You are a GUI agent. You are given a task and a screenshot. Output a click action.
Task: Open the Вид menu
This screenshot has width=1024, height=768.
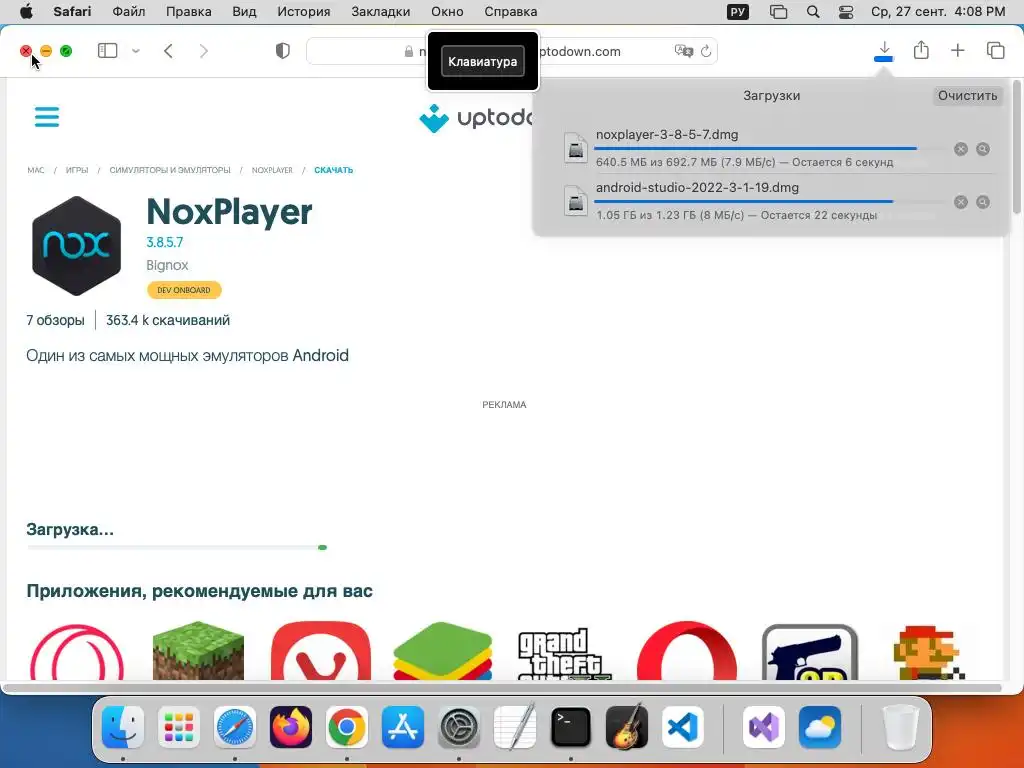(x=244, y=12)
